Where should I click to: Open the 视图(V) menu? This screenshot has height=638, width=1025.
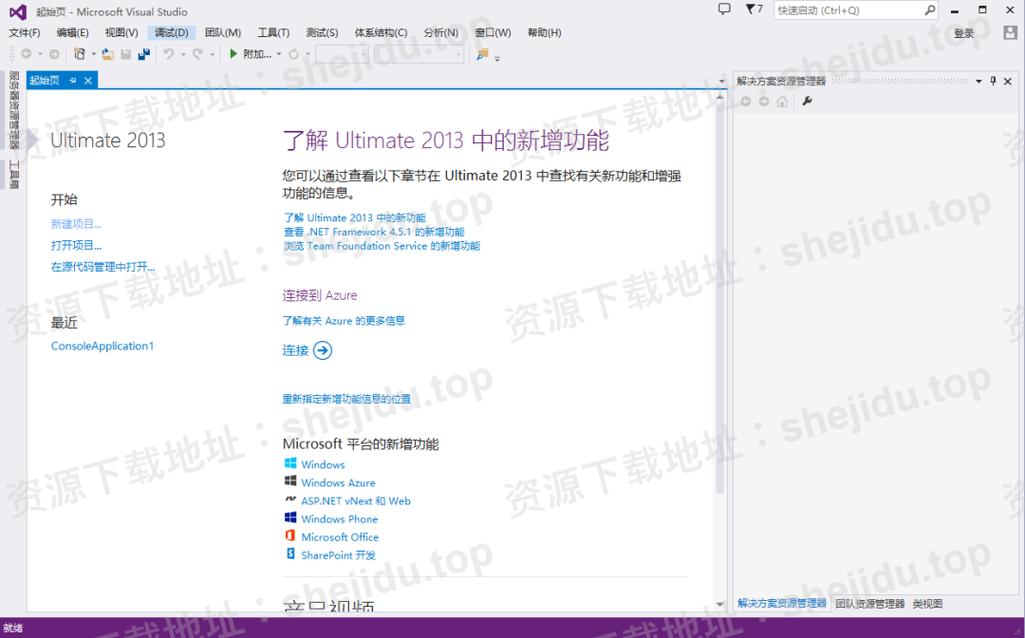(122, 33)
